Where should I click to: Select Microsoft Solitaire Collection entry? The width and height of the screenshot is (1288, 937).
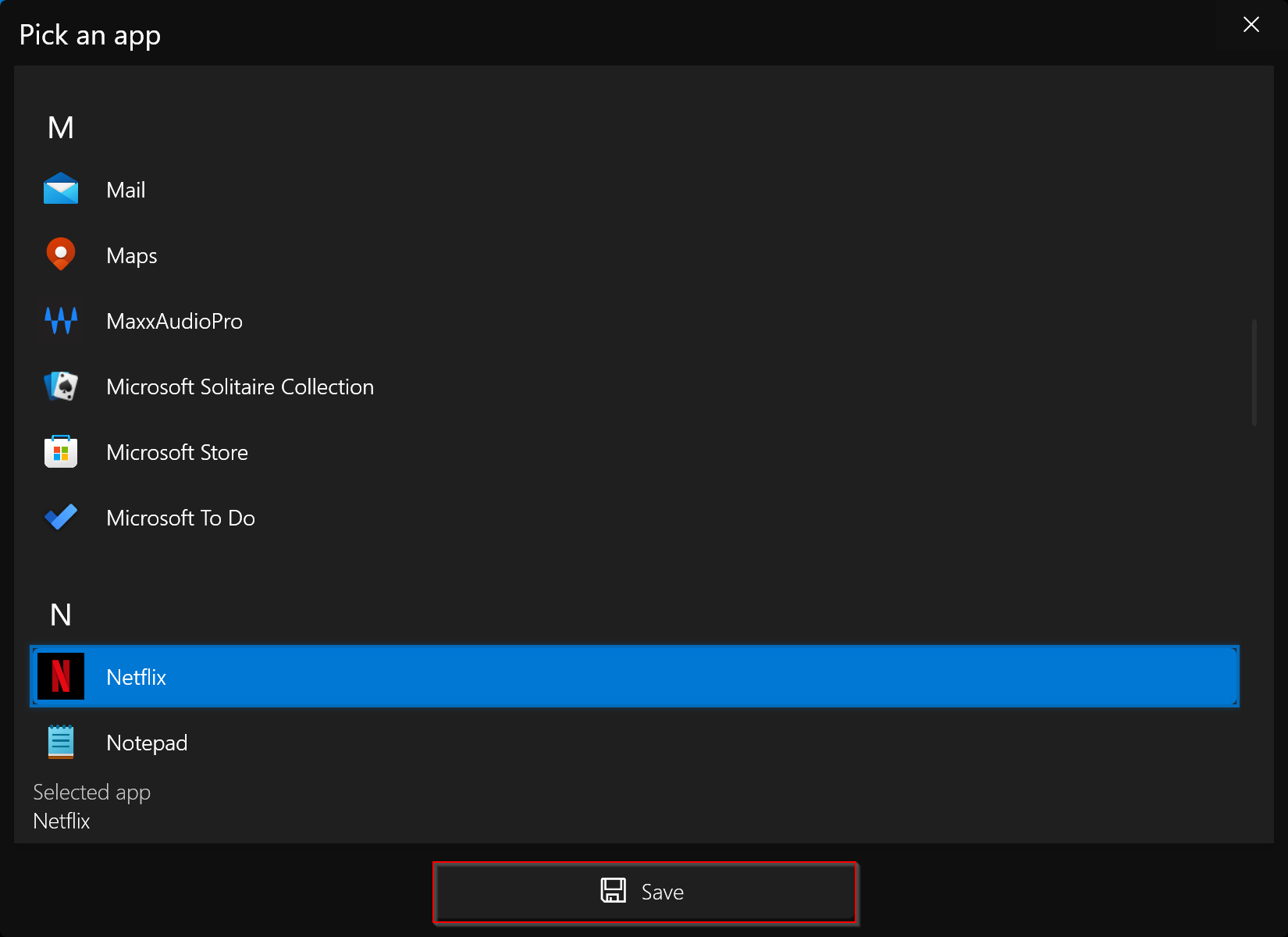click(634, 387)
